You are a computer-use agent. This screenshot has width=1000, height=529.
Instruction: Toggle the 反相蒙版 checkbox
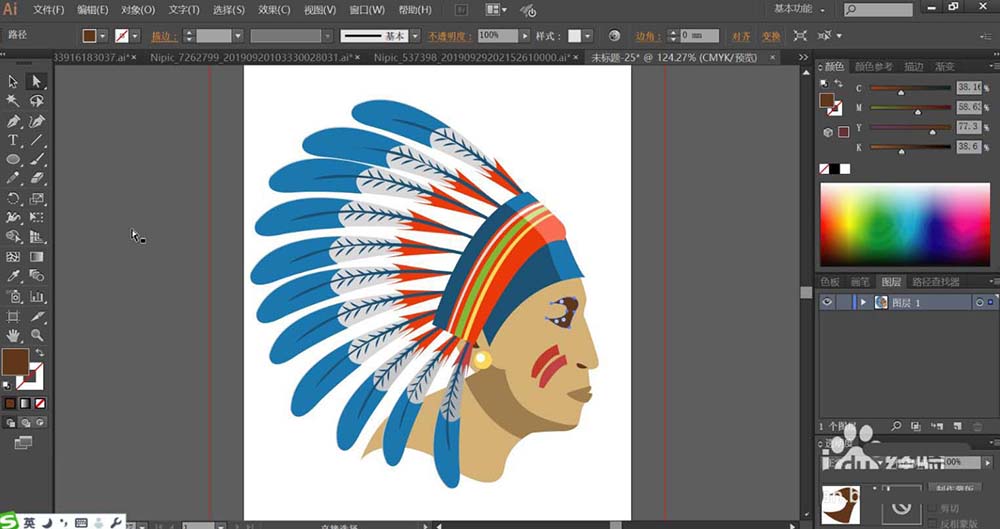(934, 522)
